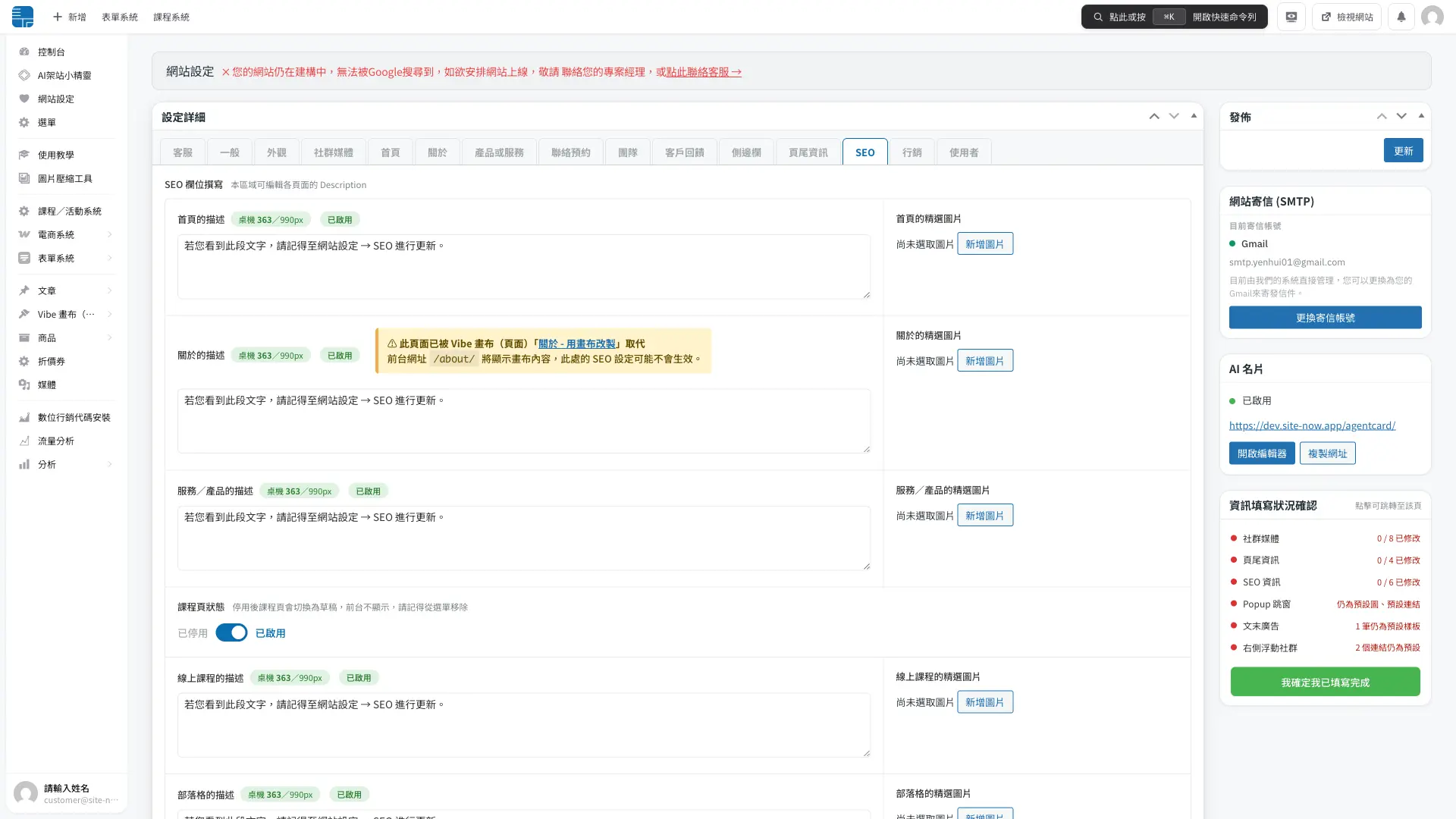Switch to the 頁尾資訊 tab
This screenshot has width=1456, height=819.
click(808, 152)
